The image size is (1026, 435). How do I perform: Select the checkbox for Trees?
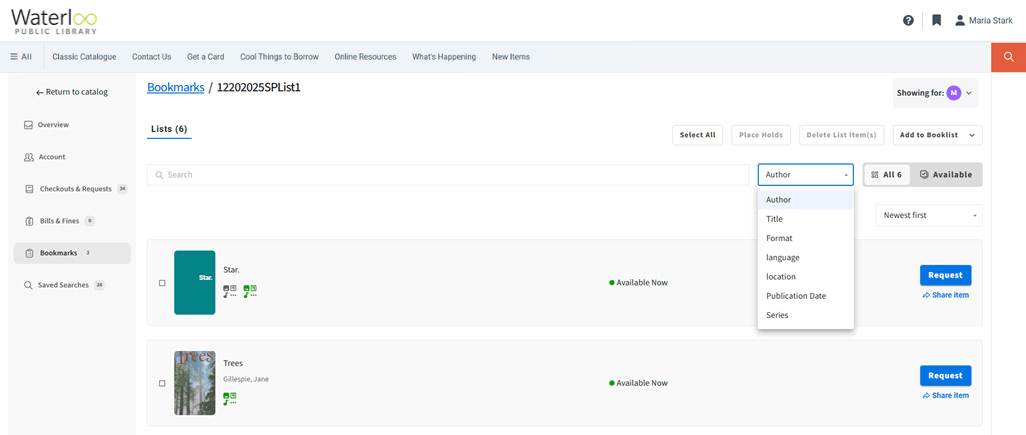tap(162, 383)
